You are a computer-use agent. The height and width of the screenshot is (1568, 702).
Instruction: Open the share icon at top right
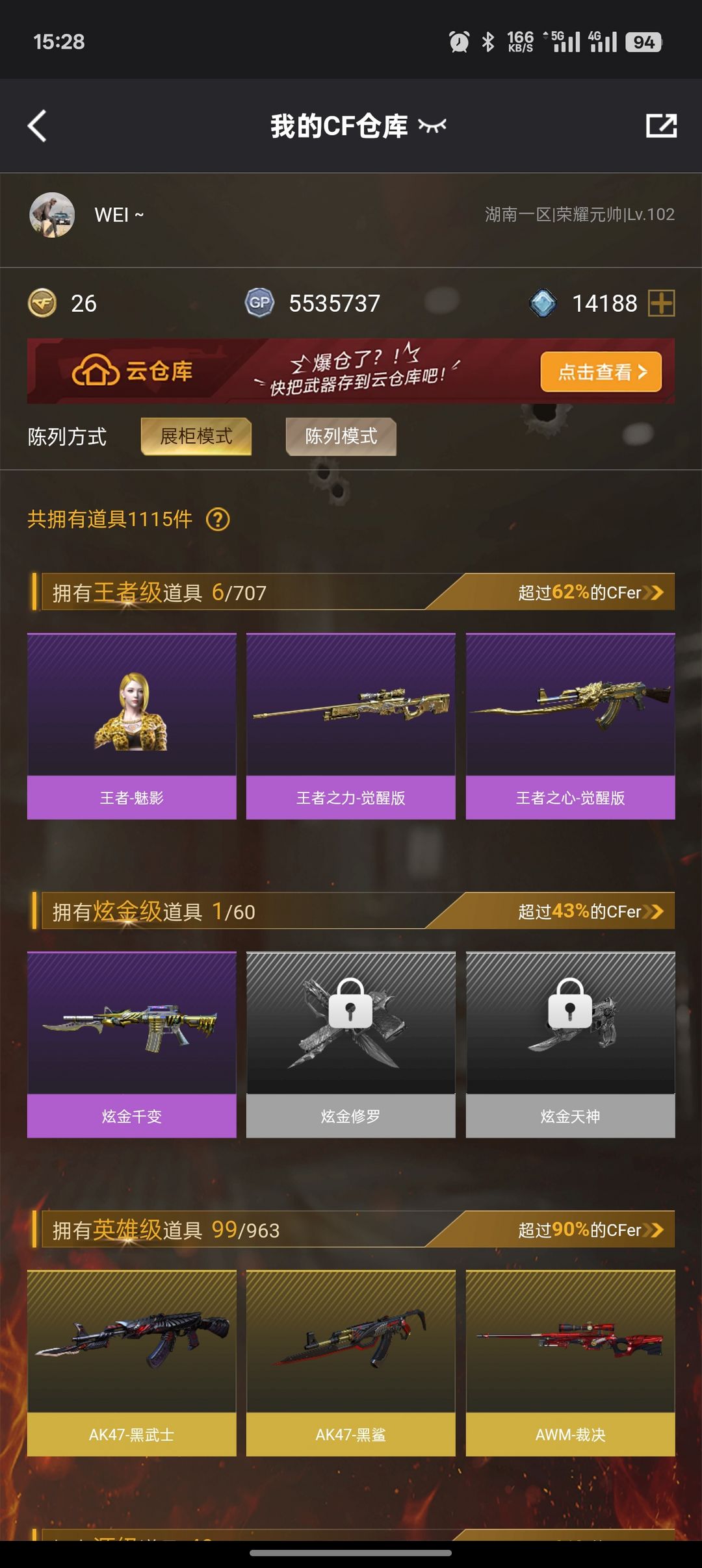tap(661, 126)
